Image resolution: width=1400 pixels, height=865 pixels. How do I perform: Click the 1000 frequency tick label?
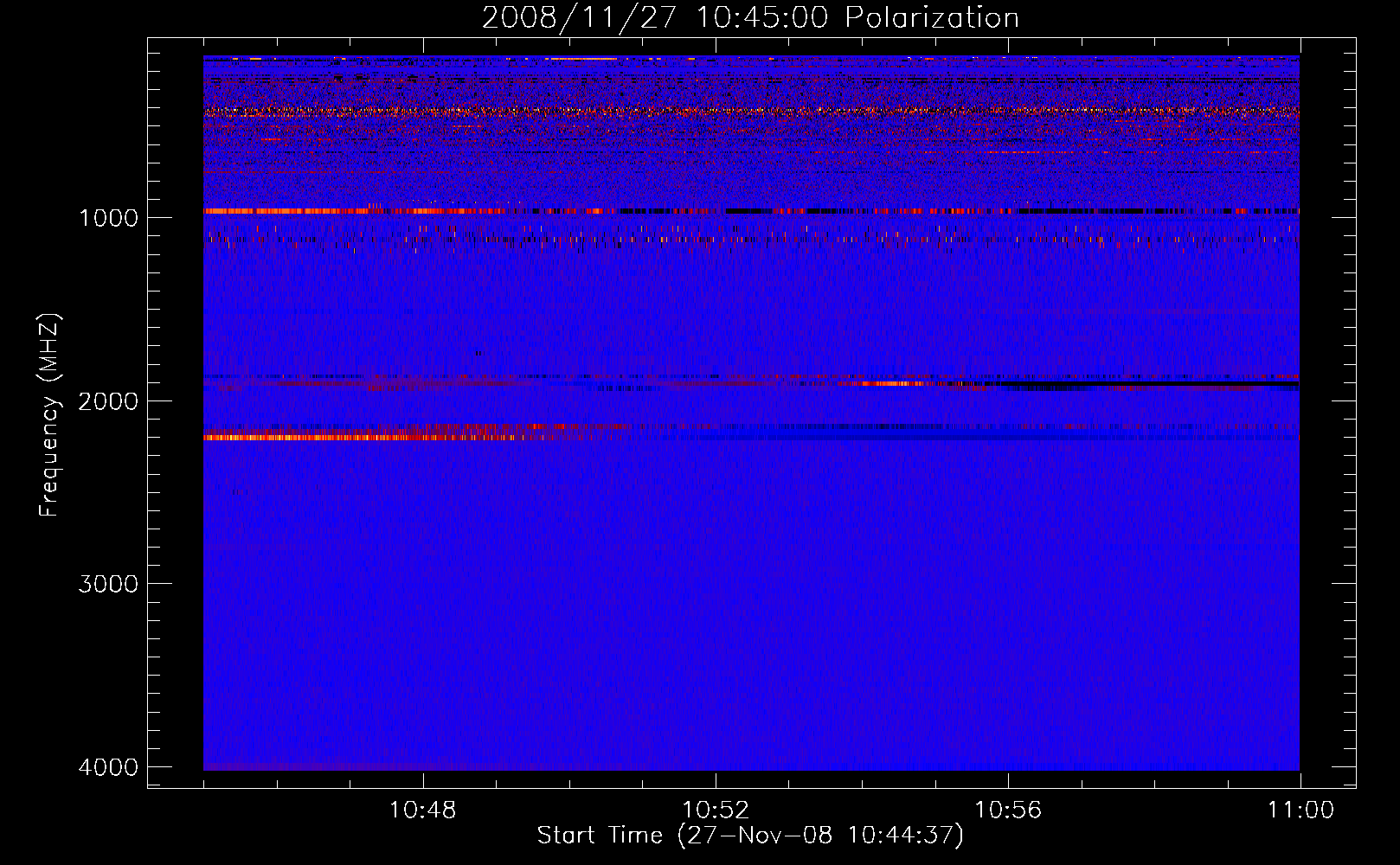tap(108, 217)
